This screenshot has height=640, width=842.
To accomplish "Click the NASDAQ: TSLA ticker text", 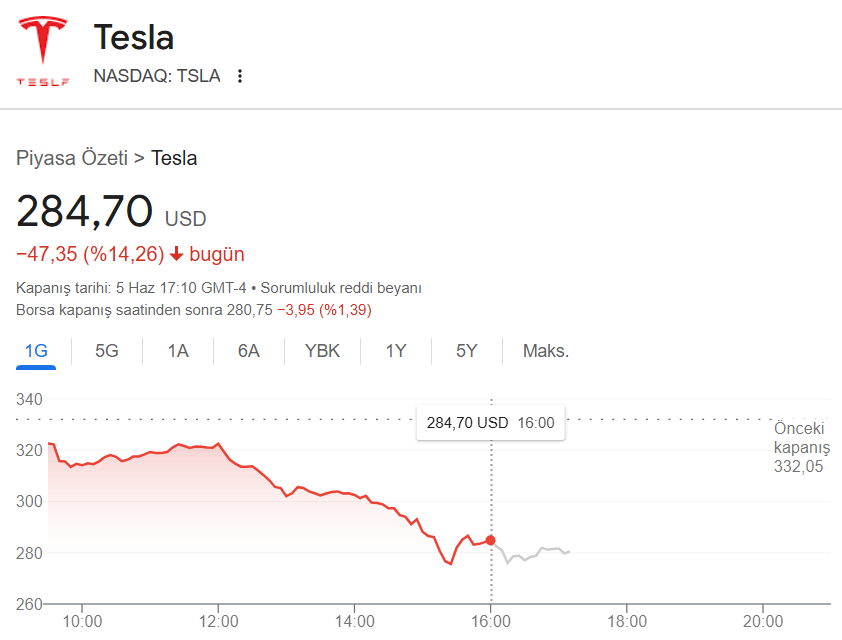I will (157, 76).
